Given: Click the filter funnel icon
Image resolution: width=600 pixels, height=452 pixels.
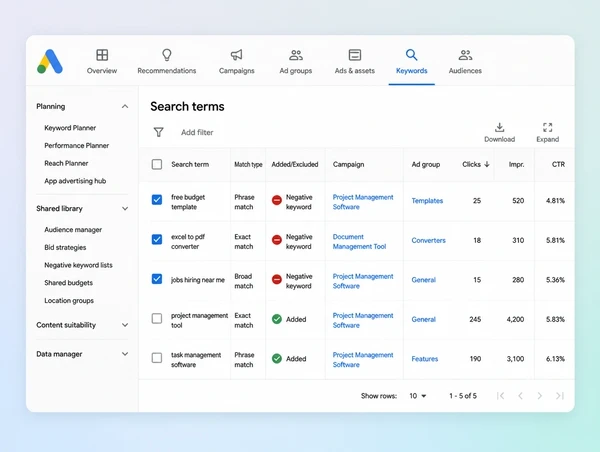Looking at the screenshot, I should tap(158, 132).
